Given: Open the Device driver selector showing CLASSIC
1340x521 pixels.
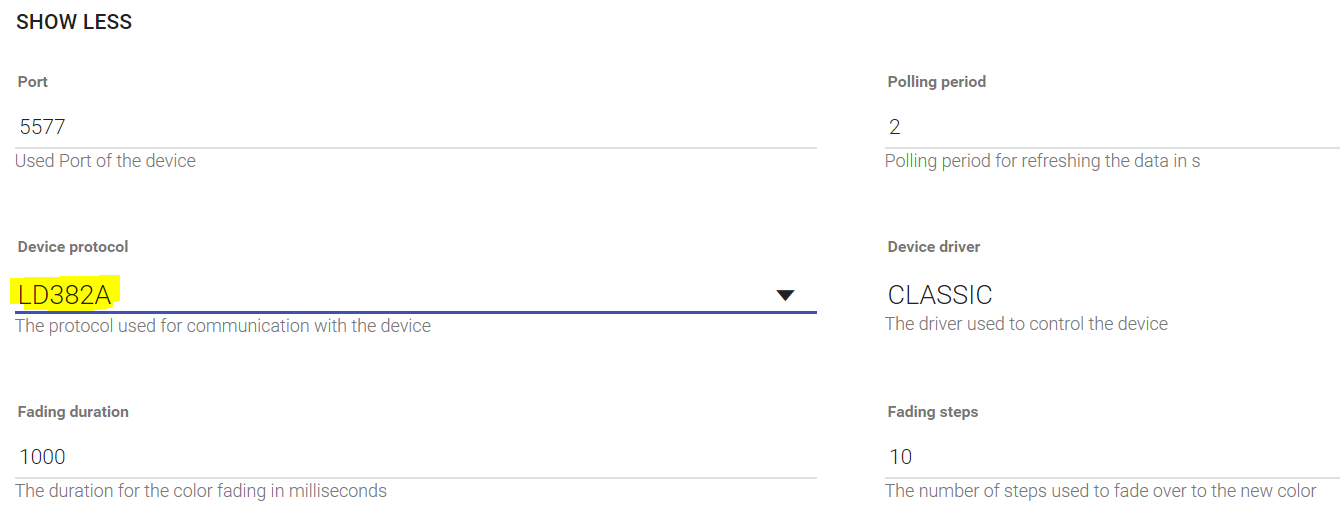Looking at the screenshot, I should (x=1112, y=295).
